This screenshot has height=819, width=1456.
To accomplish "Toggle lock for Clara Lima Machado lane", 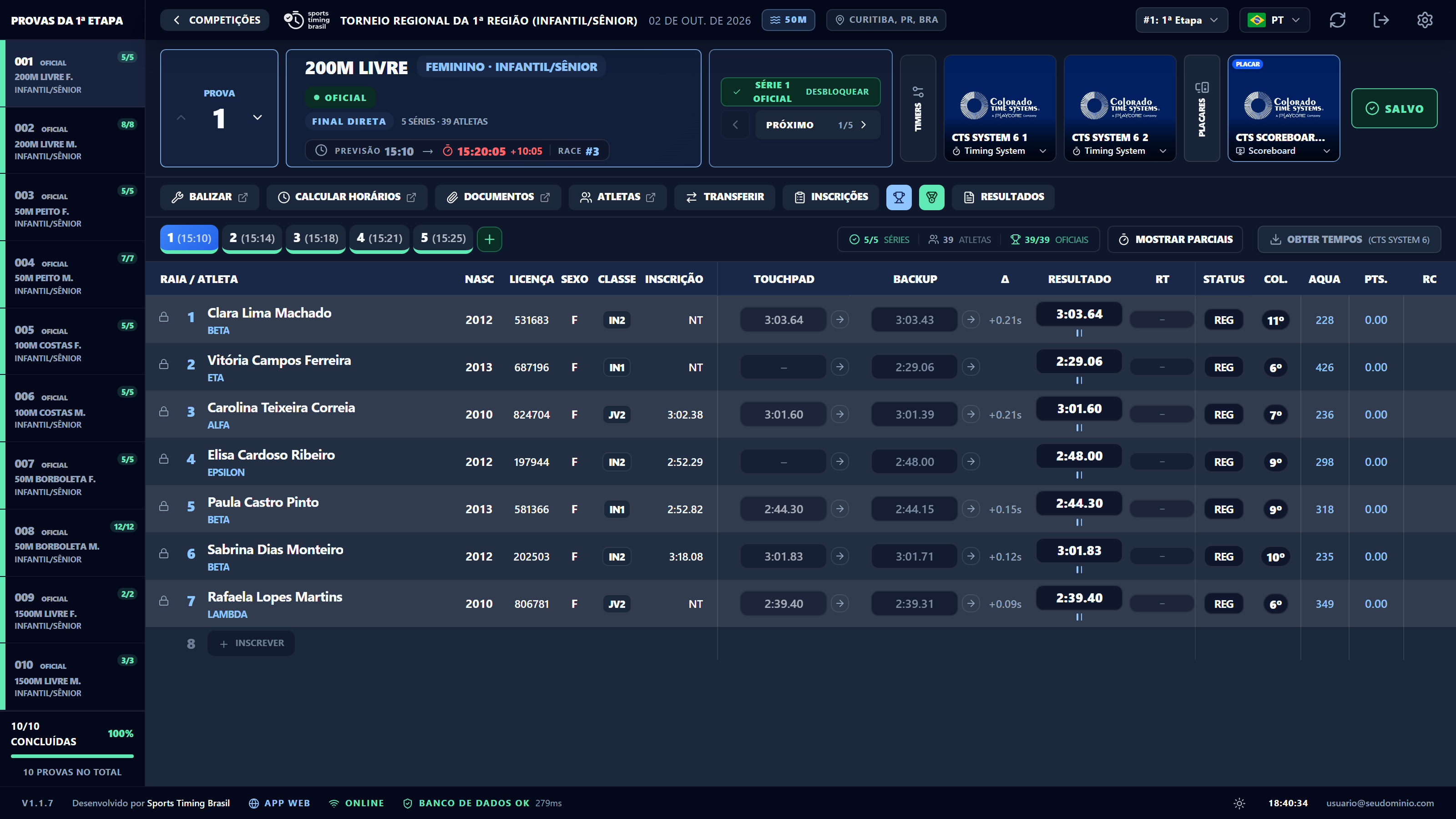I will pos(164,317).
